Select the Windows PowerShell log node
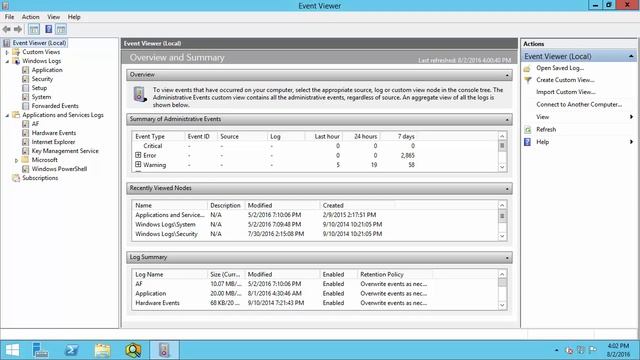Image resolution: width=640 pixels, height=360 pixels. (59, 169)
